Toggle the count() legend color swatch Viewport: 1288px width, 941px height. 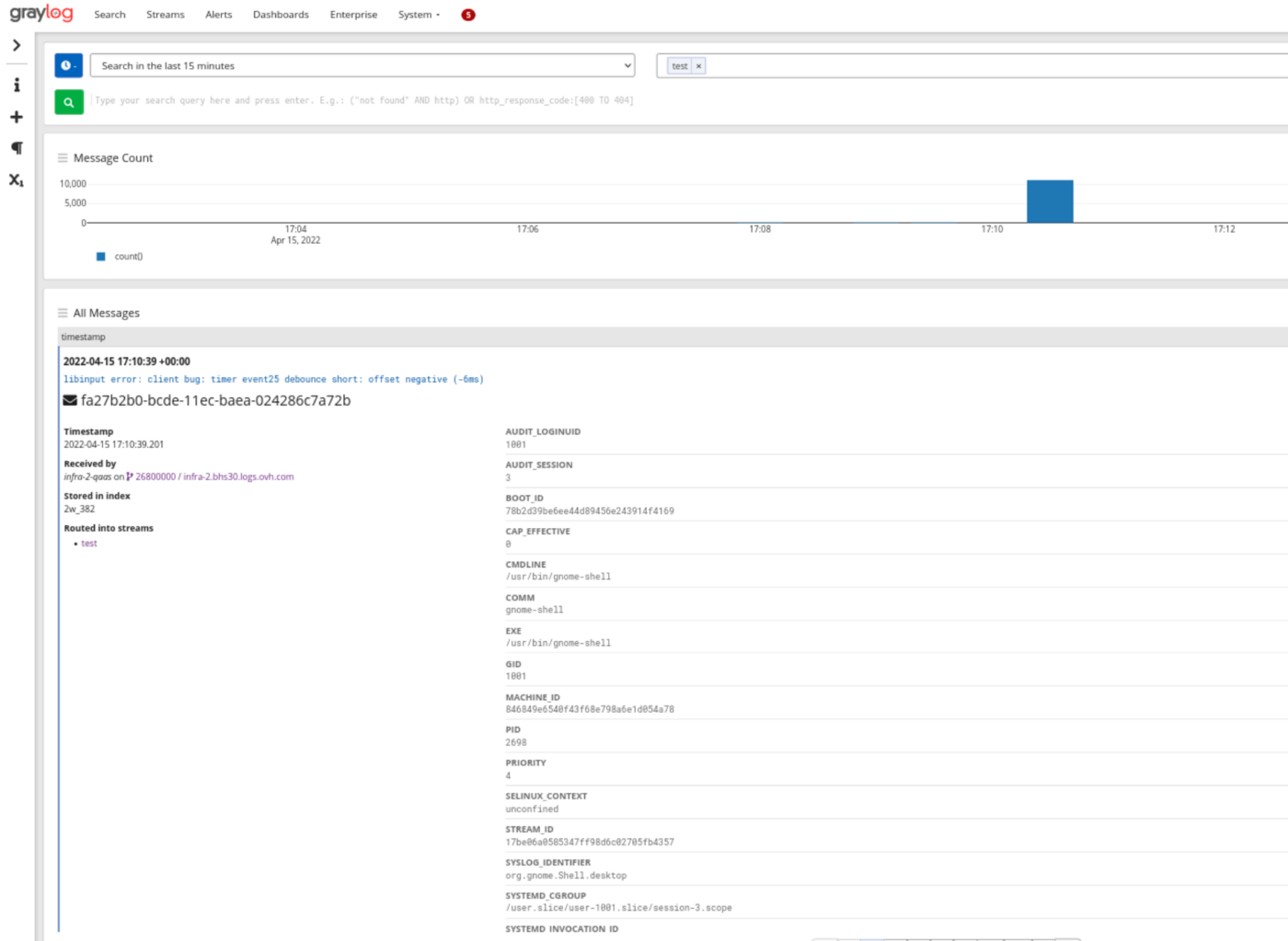click(x=101, y=257)
